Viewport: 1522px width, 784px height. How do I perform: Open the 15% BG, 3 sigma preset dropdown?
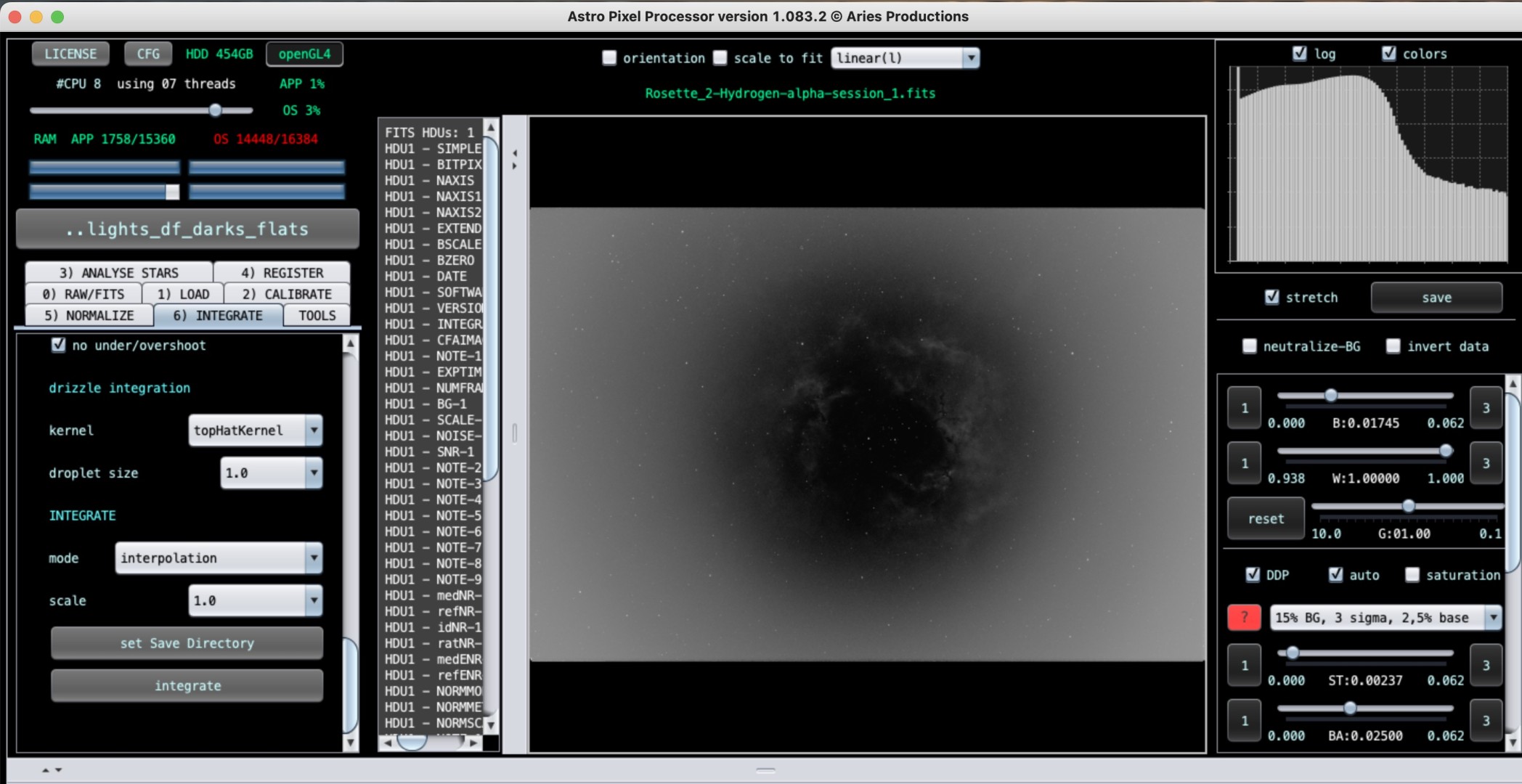[1493, 618]
